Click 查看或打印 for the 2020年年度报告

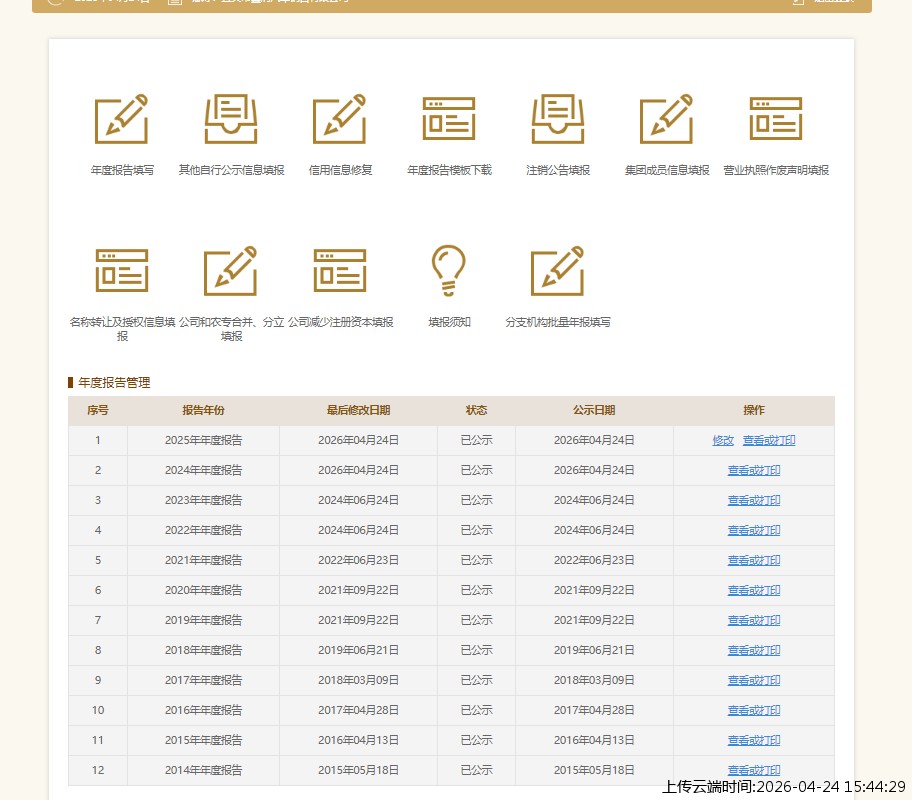tap(754, 591)
